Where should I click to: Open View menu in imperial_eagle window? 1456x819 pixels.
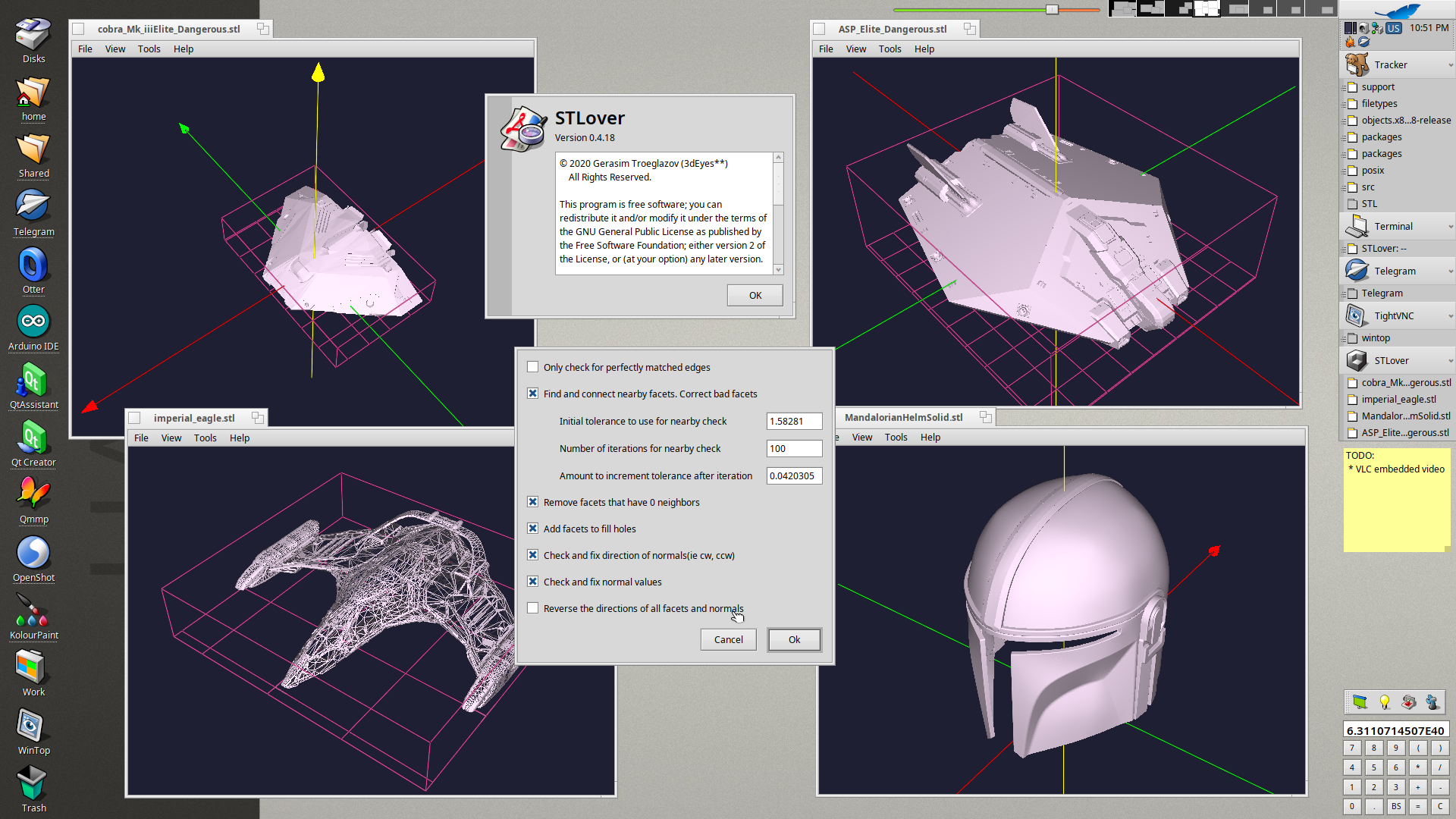click(171, 438)
